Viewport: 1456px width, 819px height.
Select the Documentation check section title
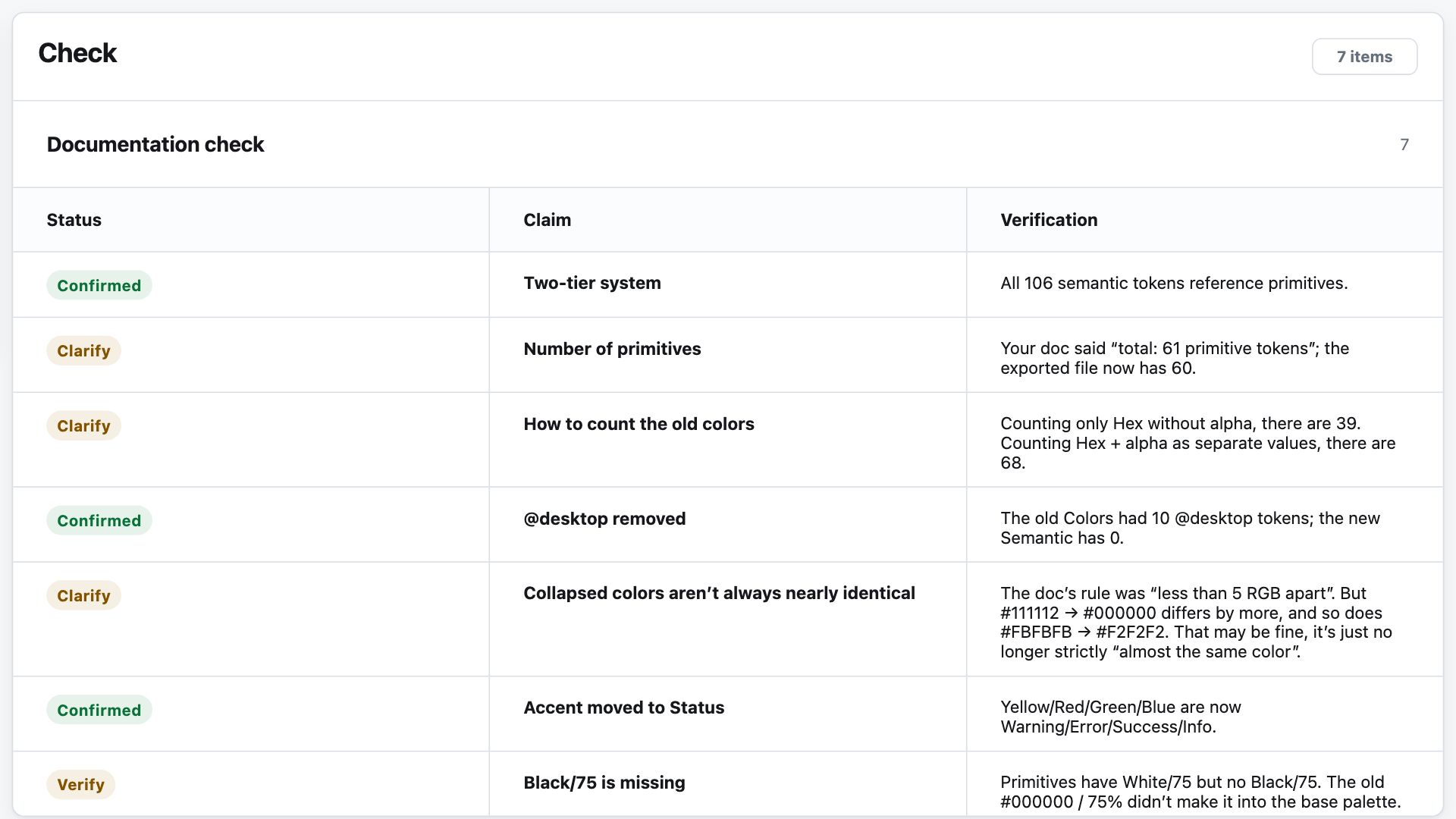pyautogui.click(x=155, y=144)
